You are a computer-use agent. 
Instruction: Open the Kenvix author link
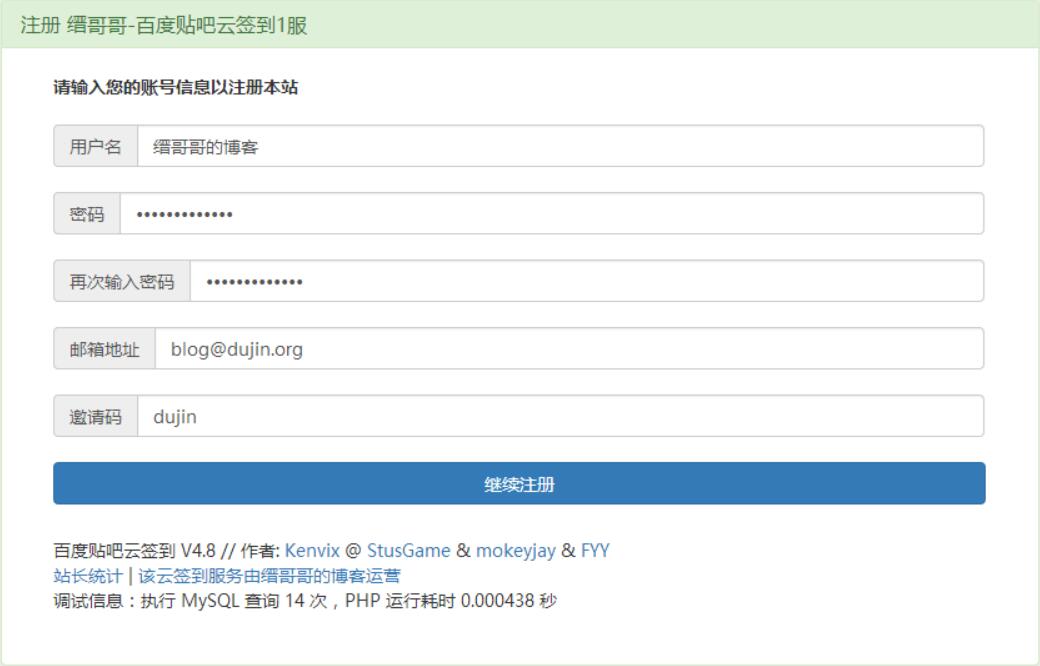pos(312,551)
